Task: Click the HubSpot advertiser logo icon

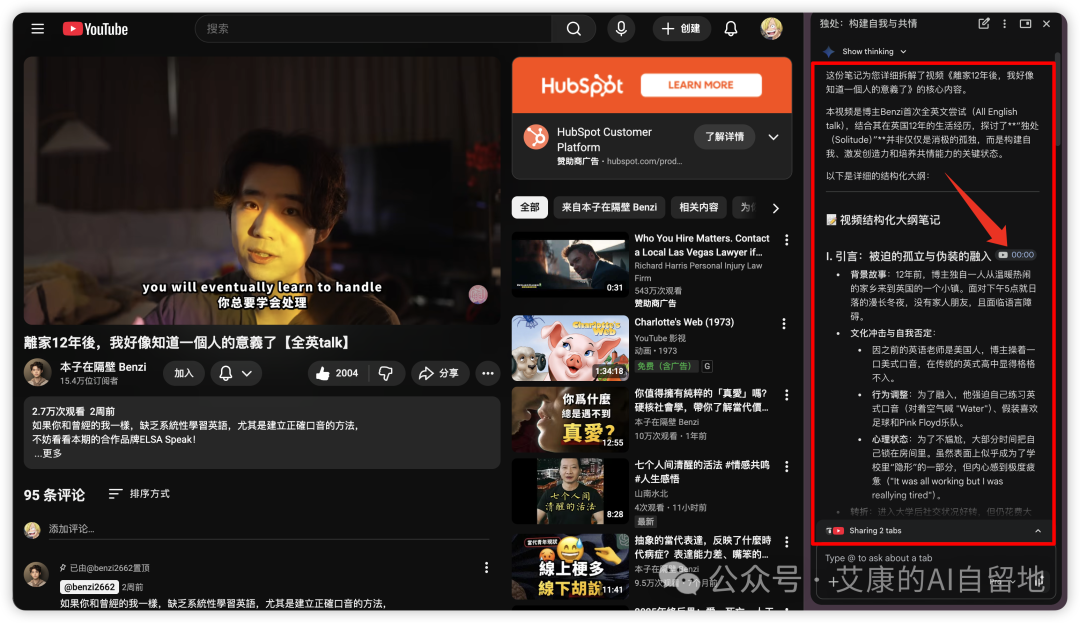Action: [x=536, y=137]
